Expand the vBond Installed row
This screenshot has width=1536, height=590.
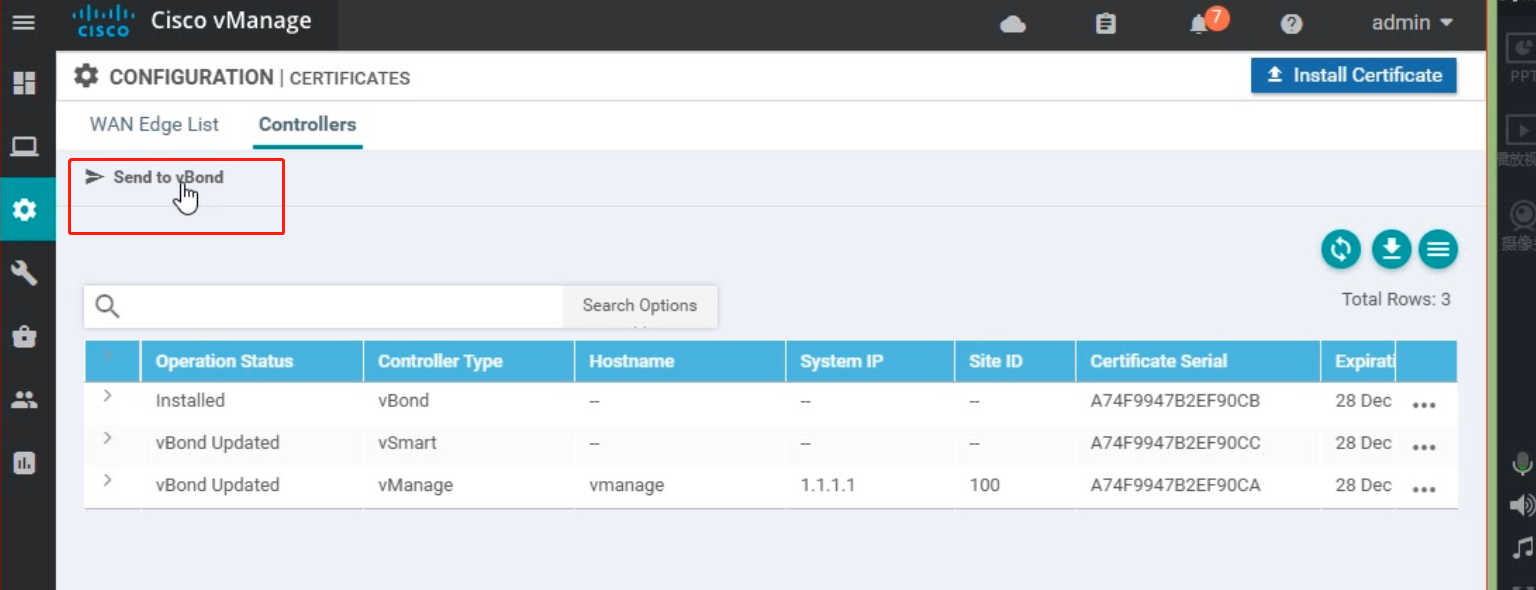tap(107, 397)
